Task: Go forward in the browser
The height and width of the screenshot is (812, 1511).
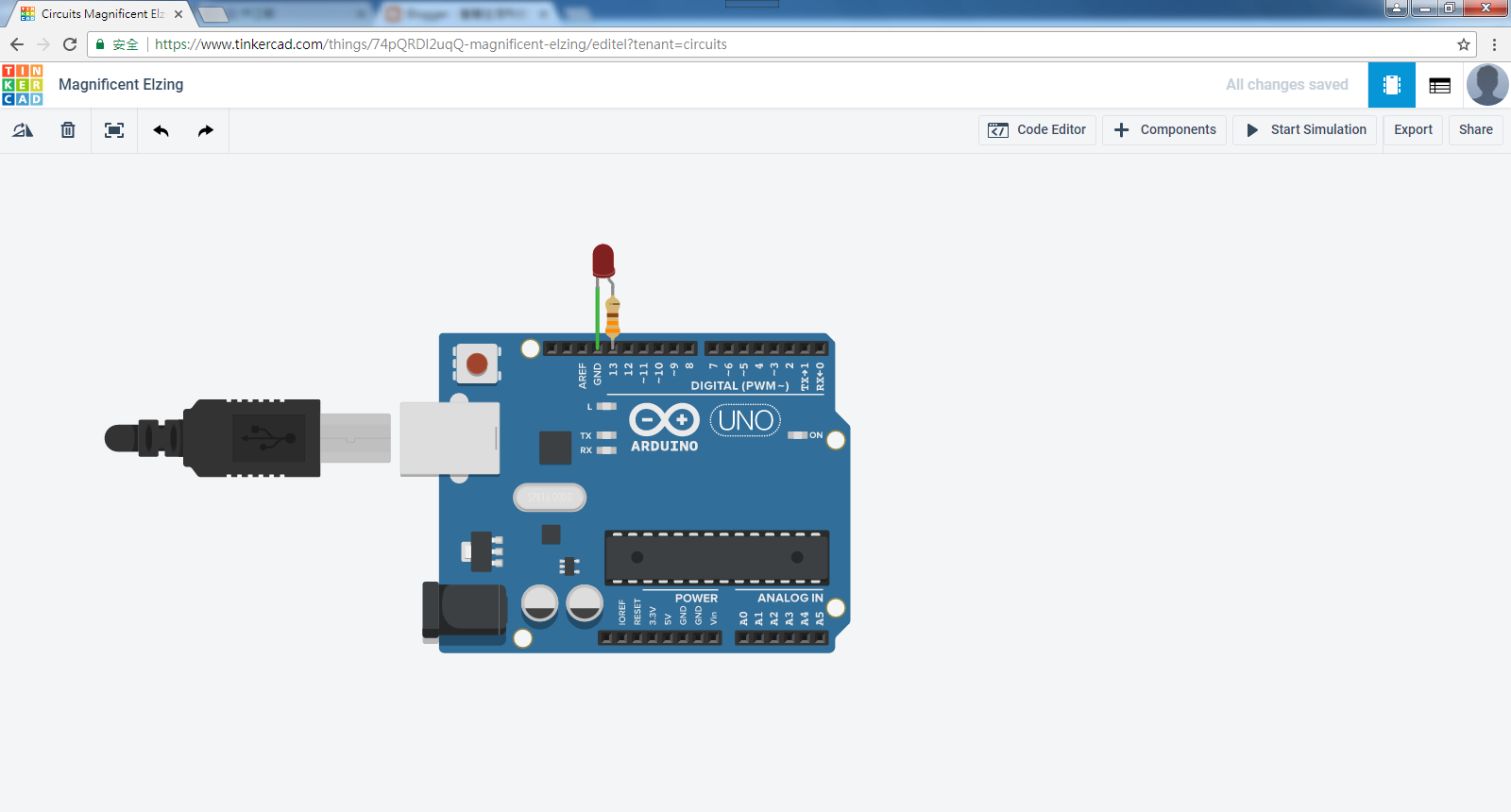Action: (x=43, y=44)
